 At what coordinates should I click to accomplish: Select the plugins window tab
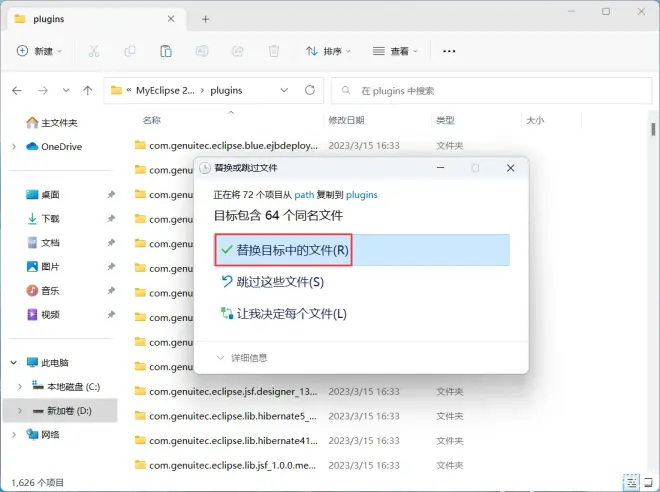point(95,19)
